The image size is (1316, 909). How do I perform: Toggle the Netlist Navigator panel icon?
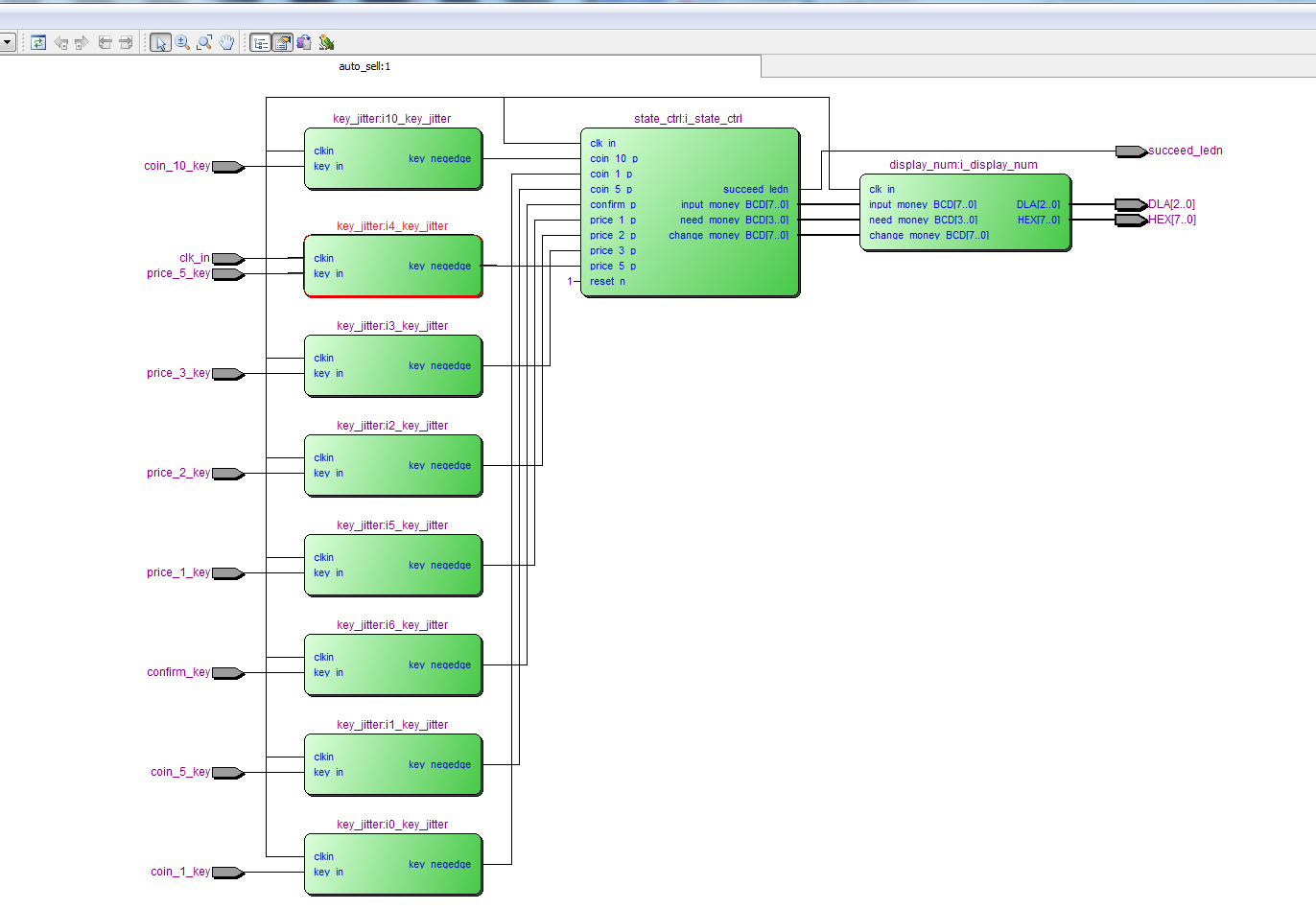click(x=260, y=42)
